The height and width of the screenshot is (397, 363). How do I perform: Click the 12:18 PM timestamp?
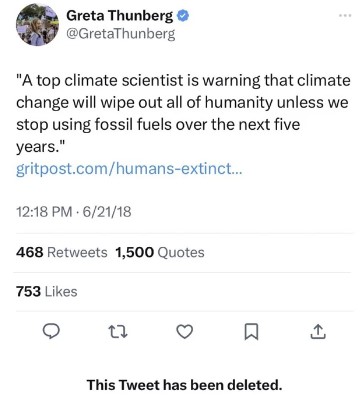[x=44, y=212]
